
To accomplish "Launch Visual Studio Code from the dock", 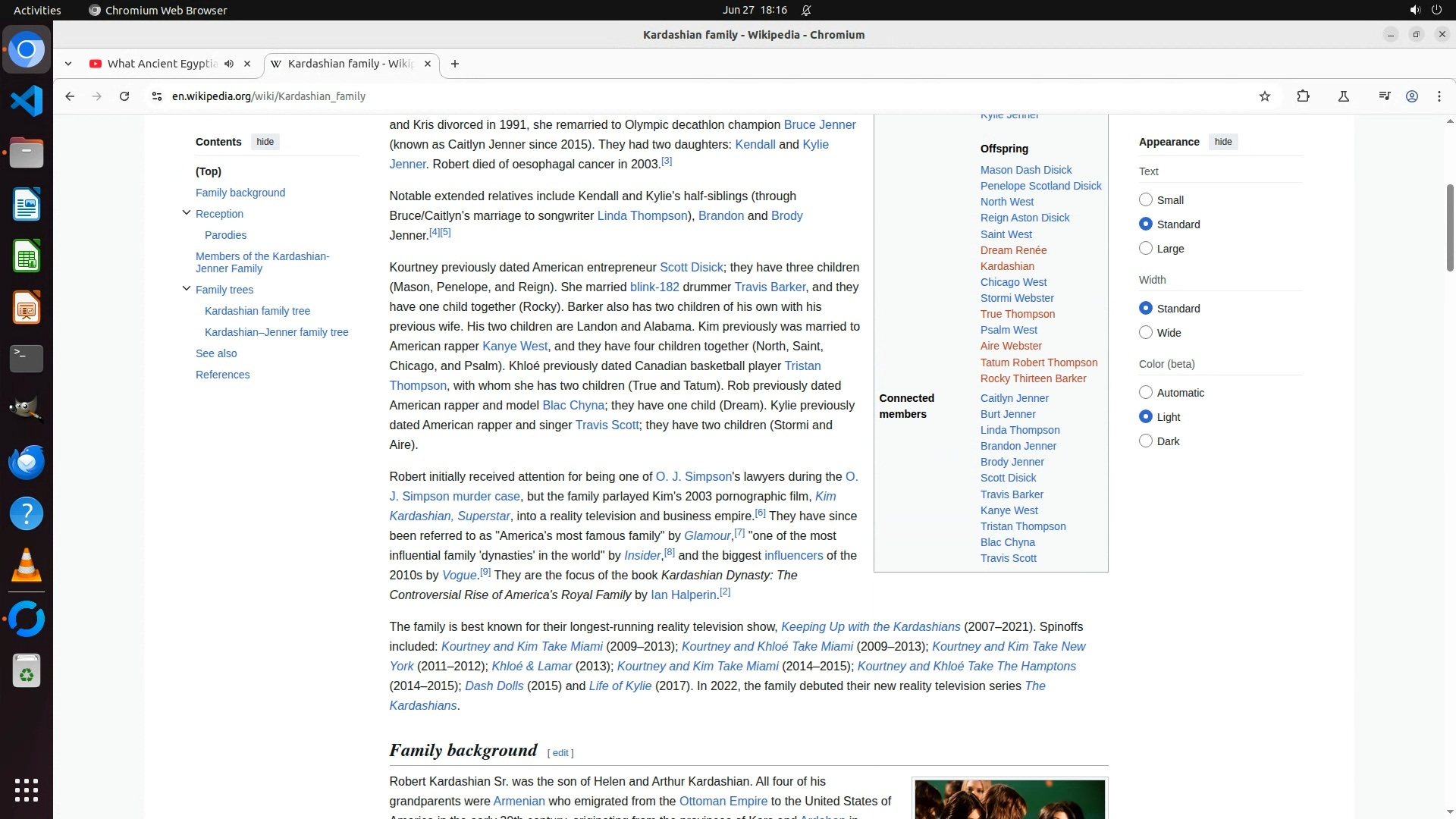I will coord(27,101).
